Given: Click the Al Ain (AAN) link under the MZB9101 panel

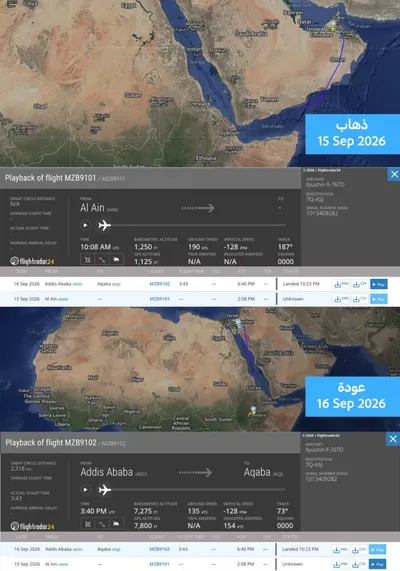Looking at the screenshot, I should [56, 299].
